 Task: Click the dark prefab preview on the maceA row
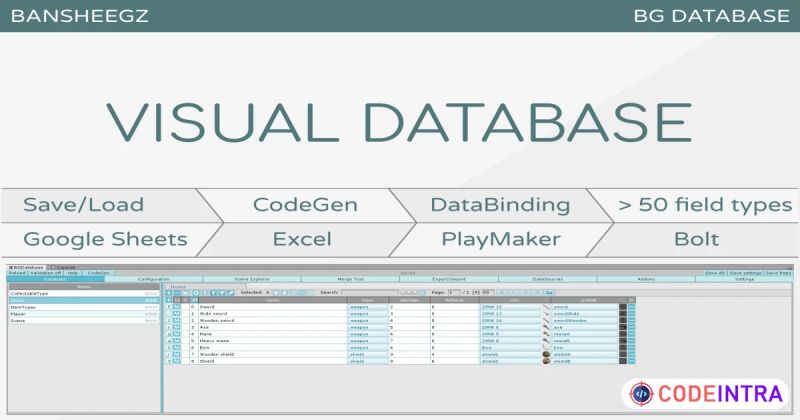[623, 334]
